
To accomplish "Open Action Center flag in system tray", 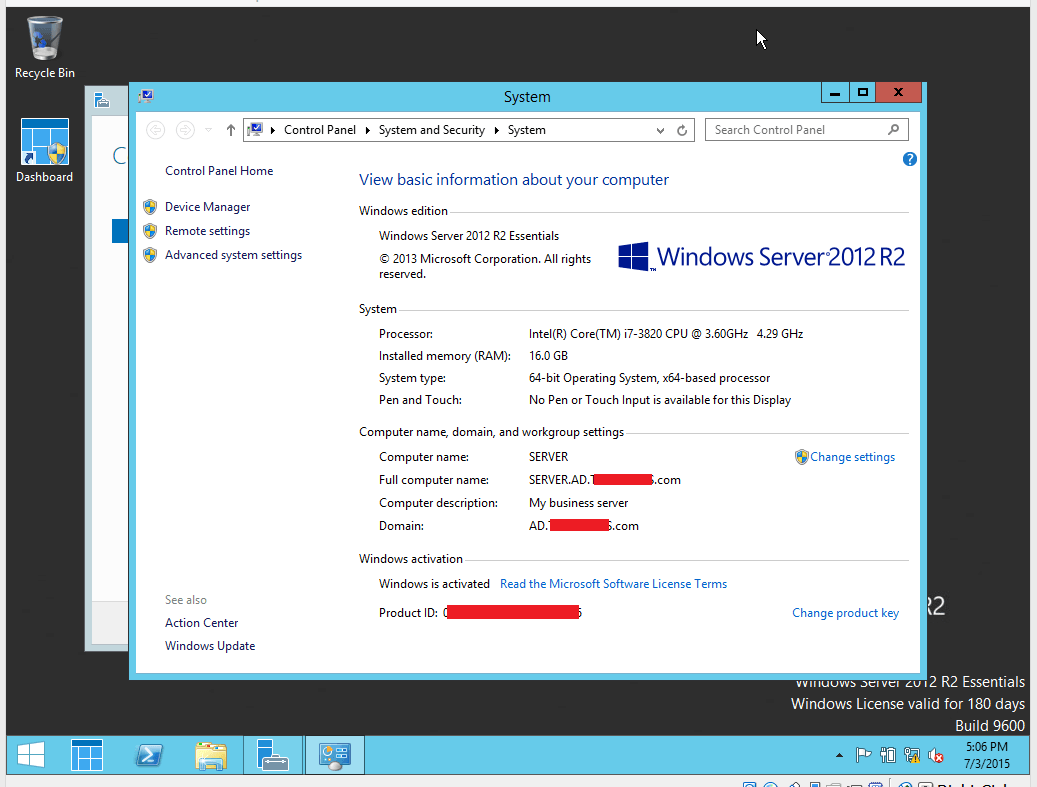I will pyautogui.click(x=863, y=755).
